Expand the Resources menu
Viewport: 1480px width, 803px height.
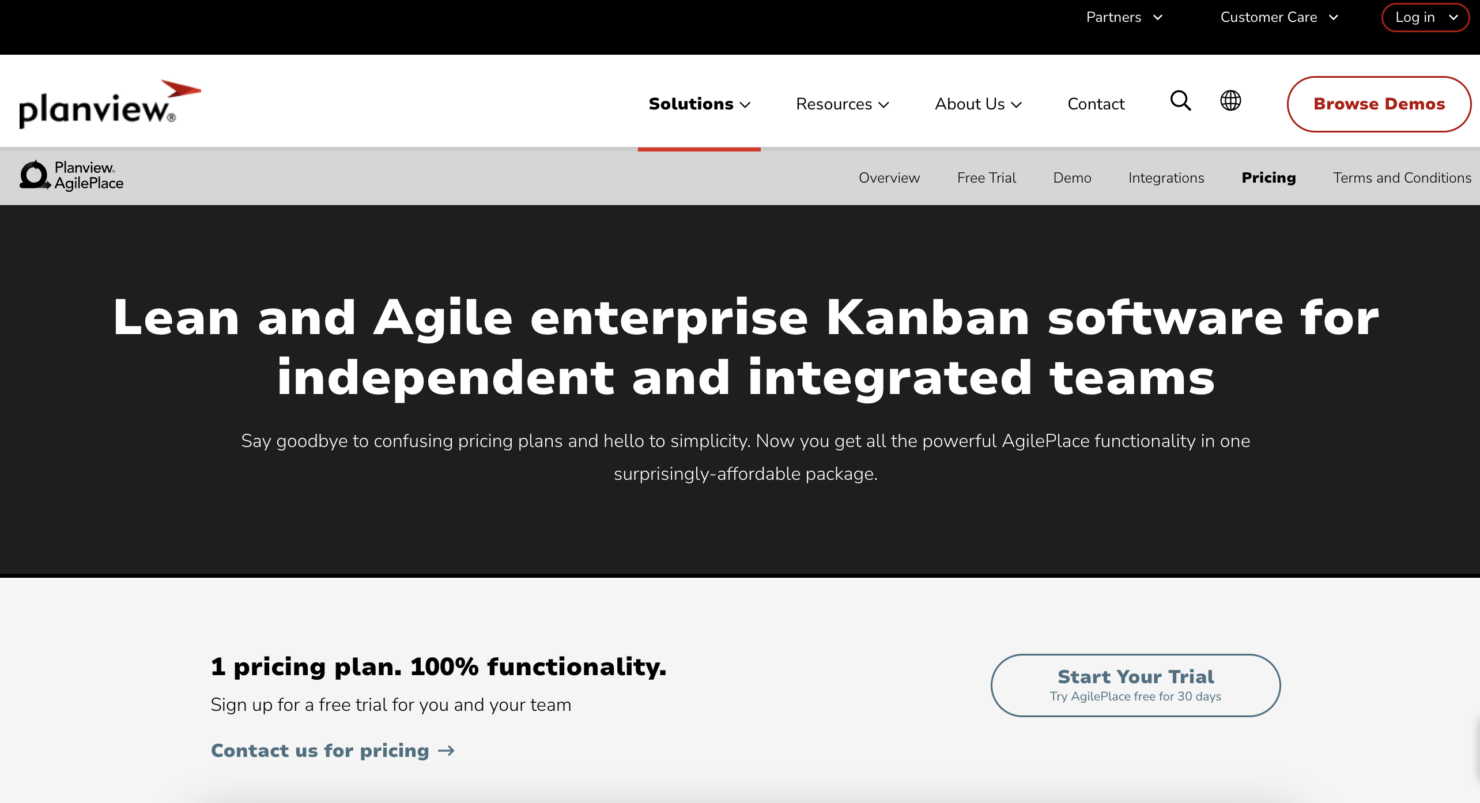(842, 104)
